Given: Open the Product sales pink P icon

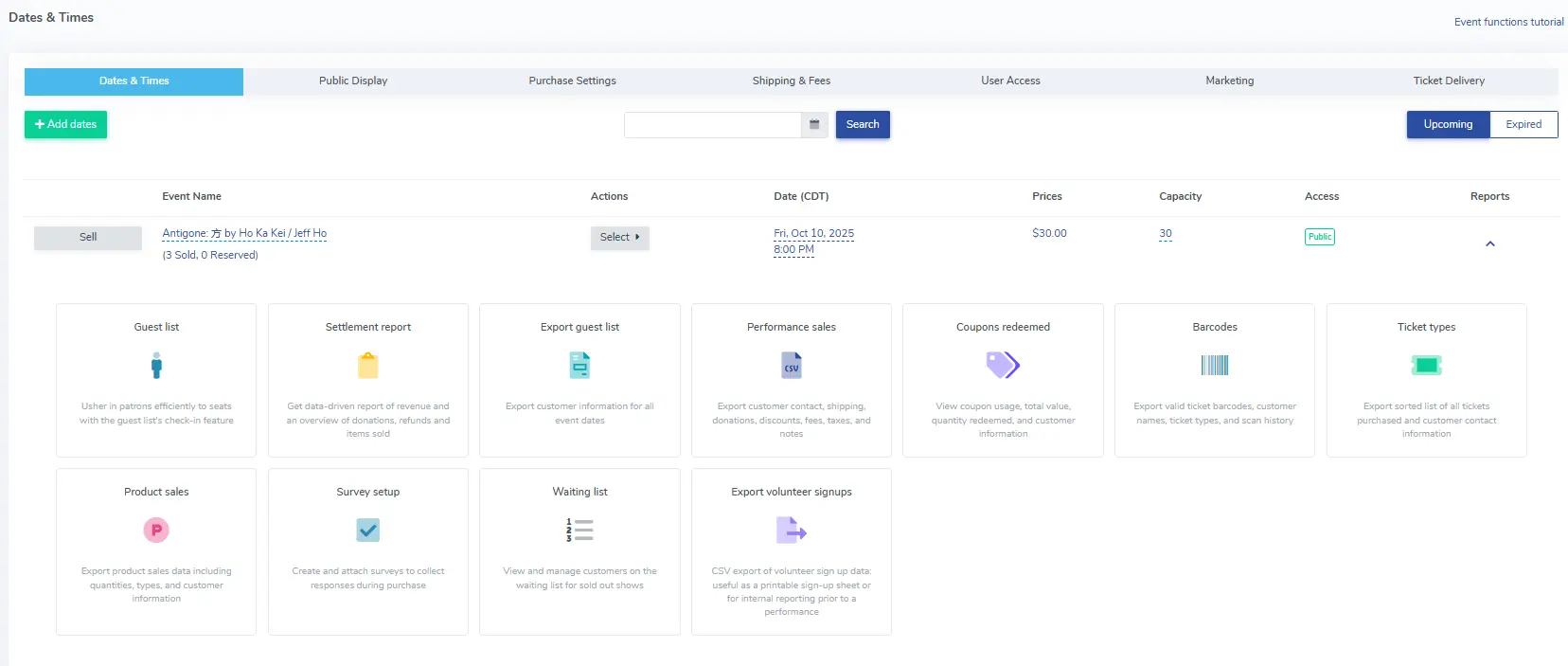Looking at the screenshot, I should [x=156, y=530].
